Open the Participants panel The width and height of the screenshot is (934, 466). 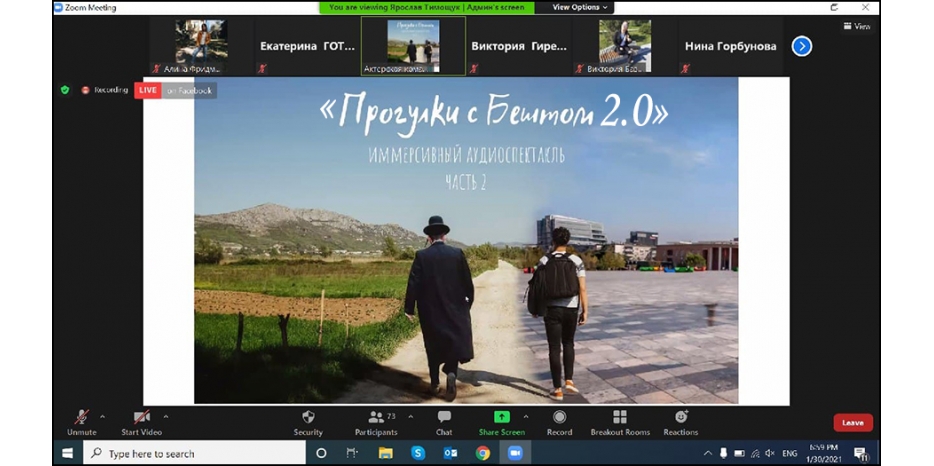click(376, 423)
